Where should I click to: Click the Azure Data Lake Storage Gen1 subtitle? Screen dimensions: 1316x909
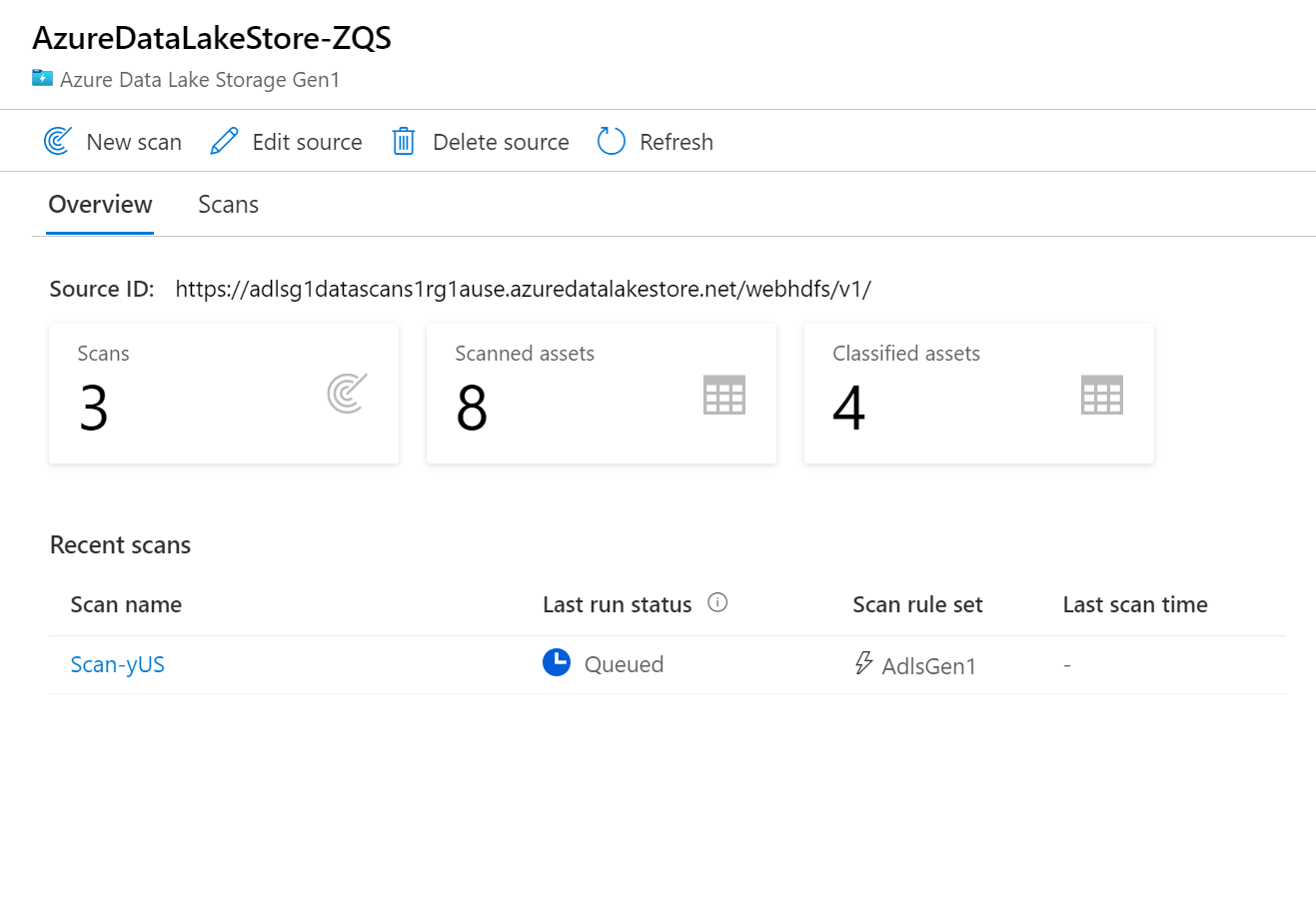pos(200,80)
